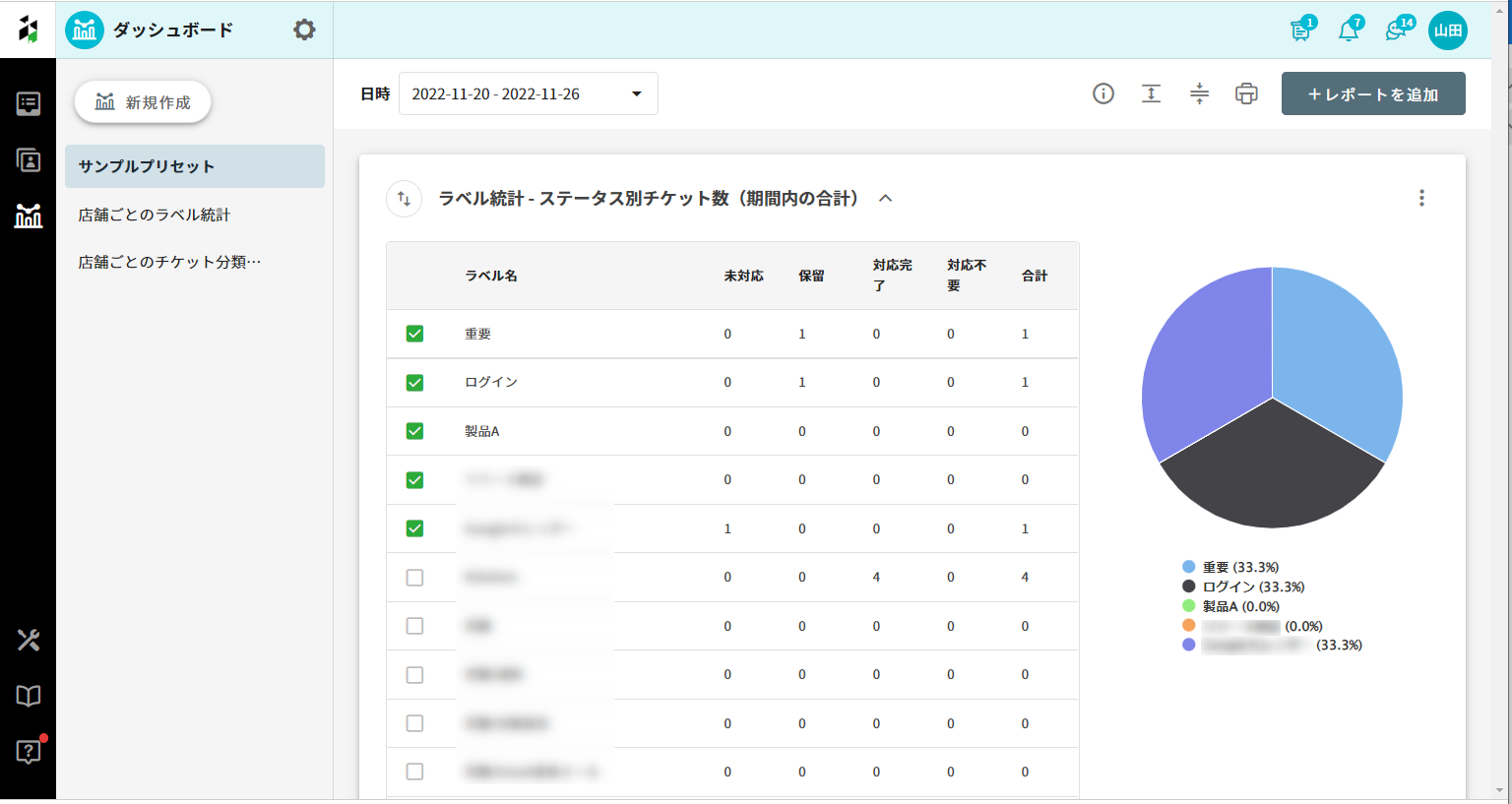The height and width of the screenshot is (804, 1512).
Task: Select 店舗ごとのラベル統計 preset
Action: click(x=155, y=215)
